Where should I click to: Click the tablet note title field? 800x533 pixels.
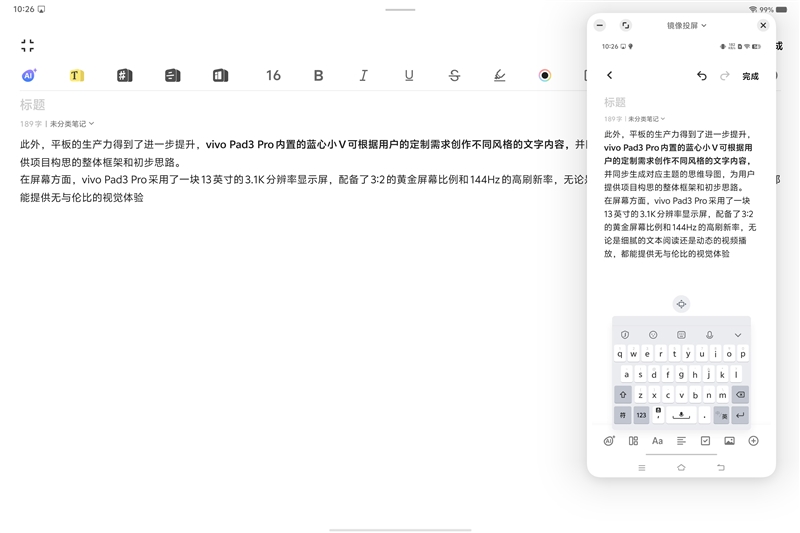pos(33,105)
